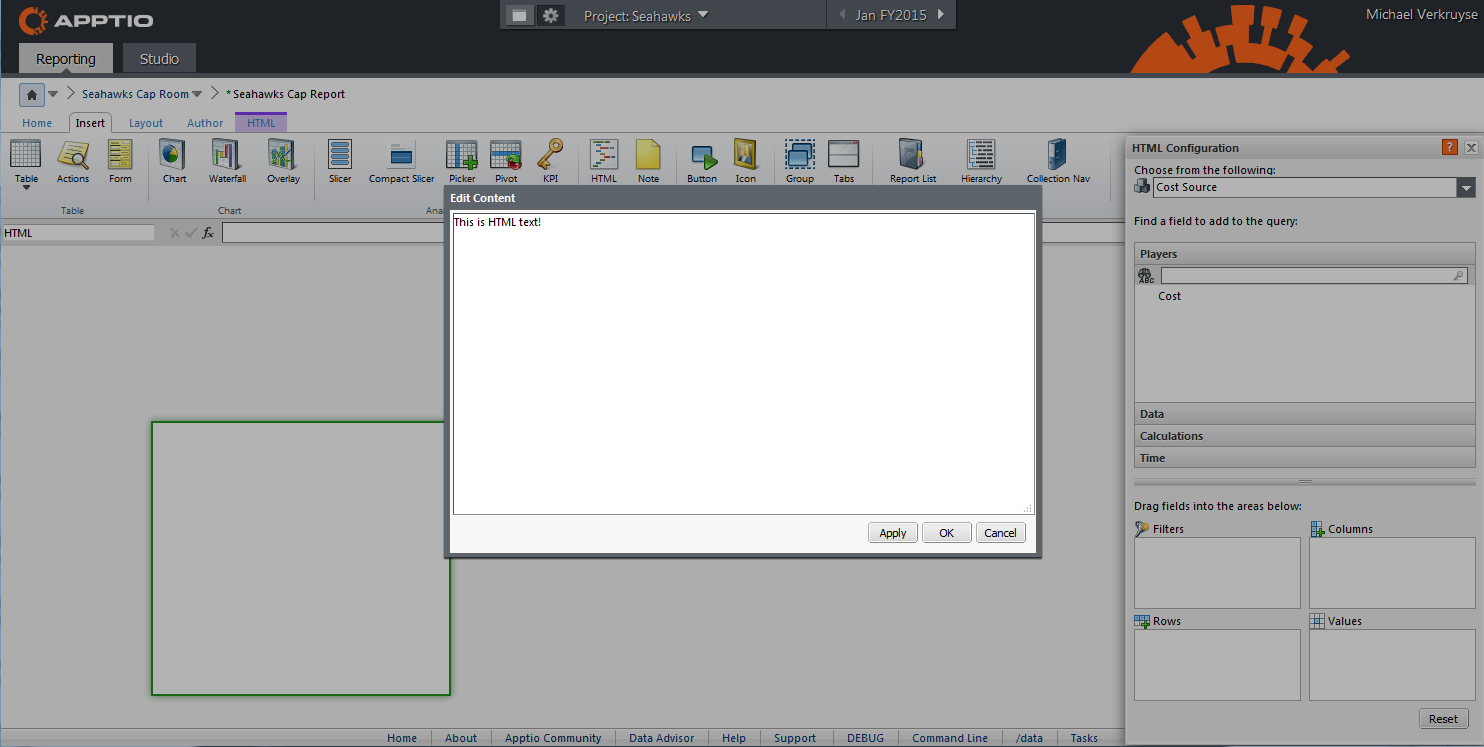Screen dimensions: 1484x747
Task: Insert a Note component
Action: click(x=648, y=162)
